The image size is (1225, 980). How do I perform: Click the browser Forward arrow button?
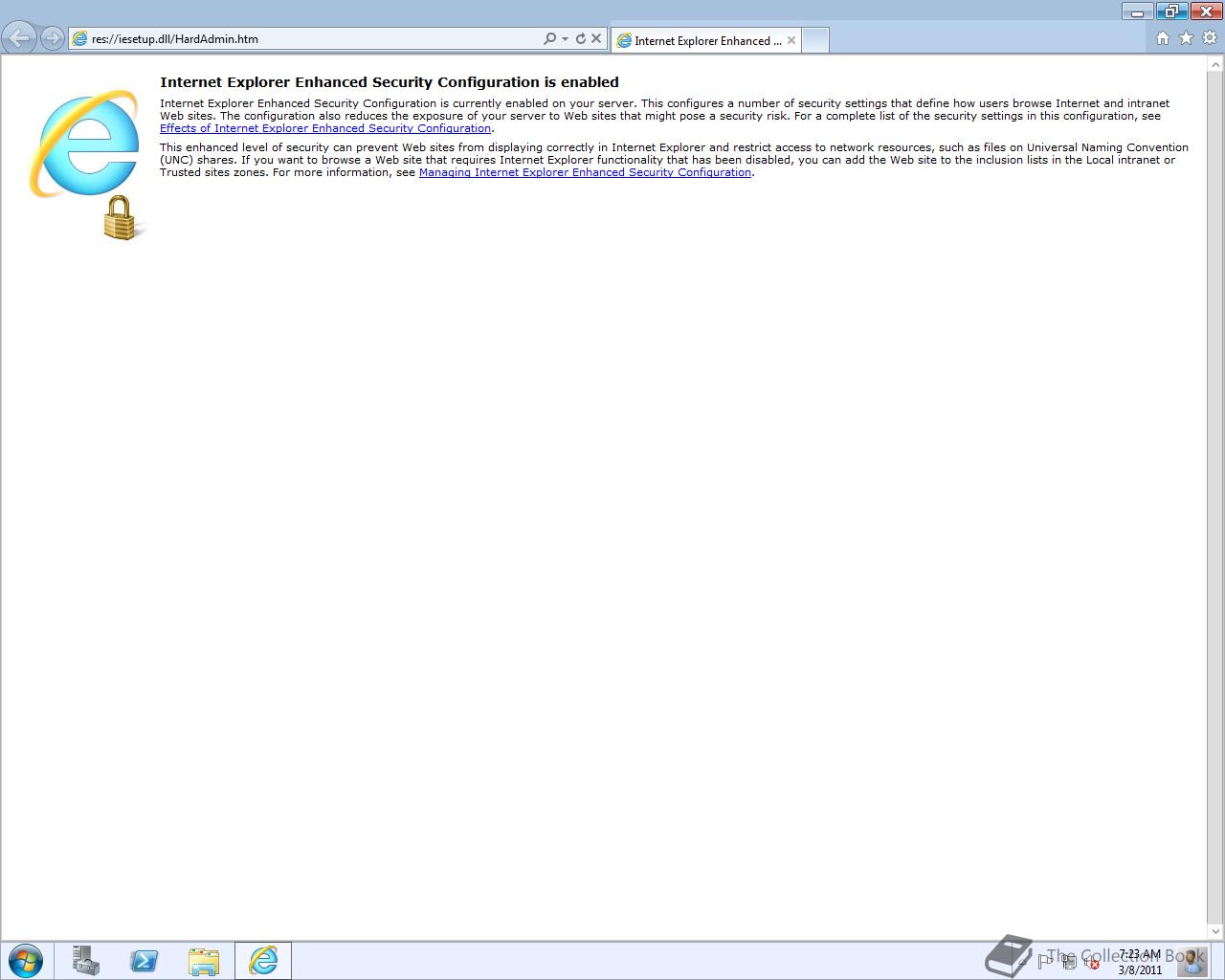tap(54, 38)
